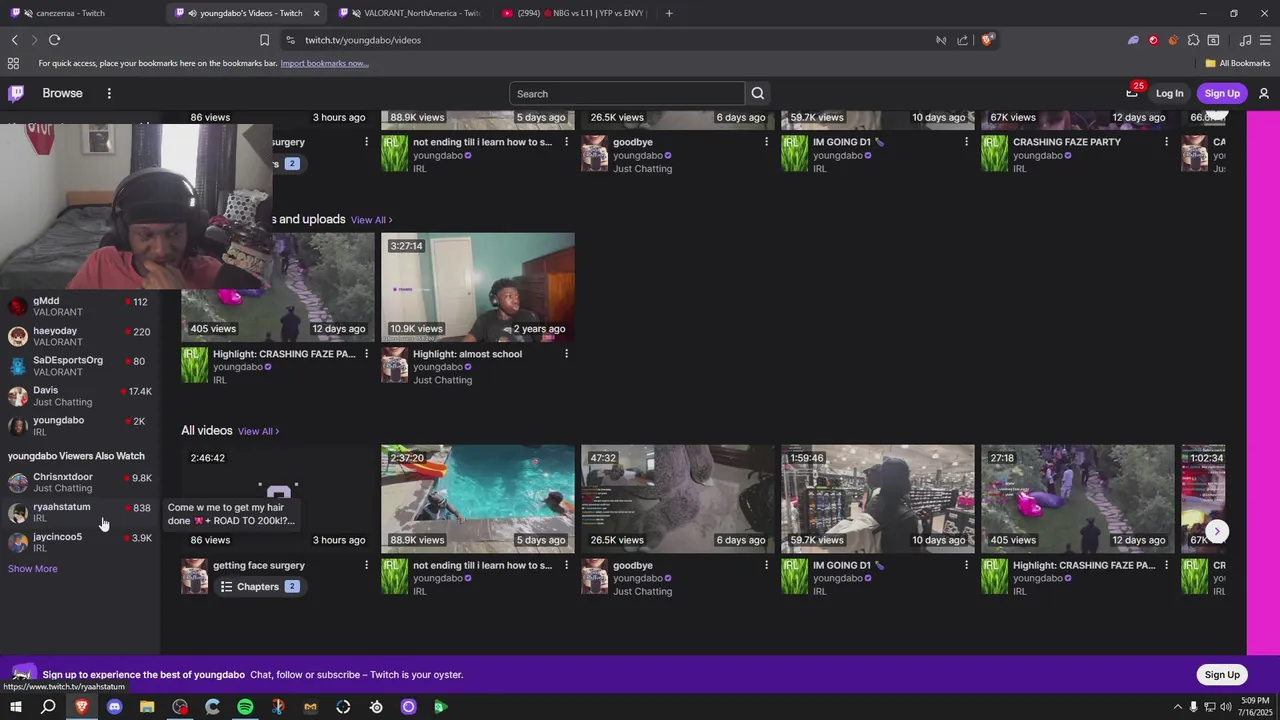Click the Twitch logo home icon
The width and height of the screenshot is (1280, 720).
click(x=16, y=93)
